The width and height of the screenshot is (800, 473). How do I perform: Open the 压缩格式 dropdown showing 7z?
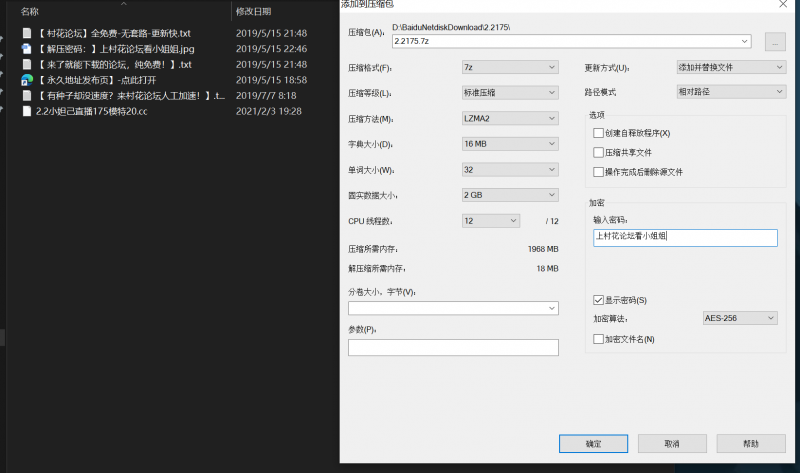509,68
